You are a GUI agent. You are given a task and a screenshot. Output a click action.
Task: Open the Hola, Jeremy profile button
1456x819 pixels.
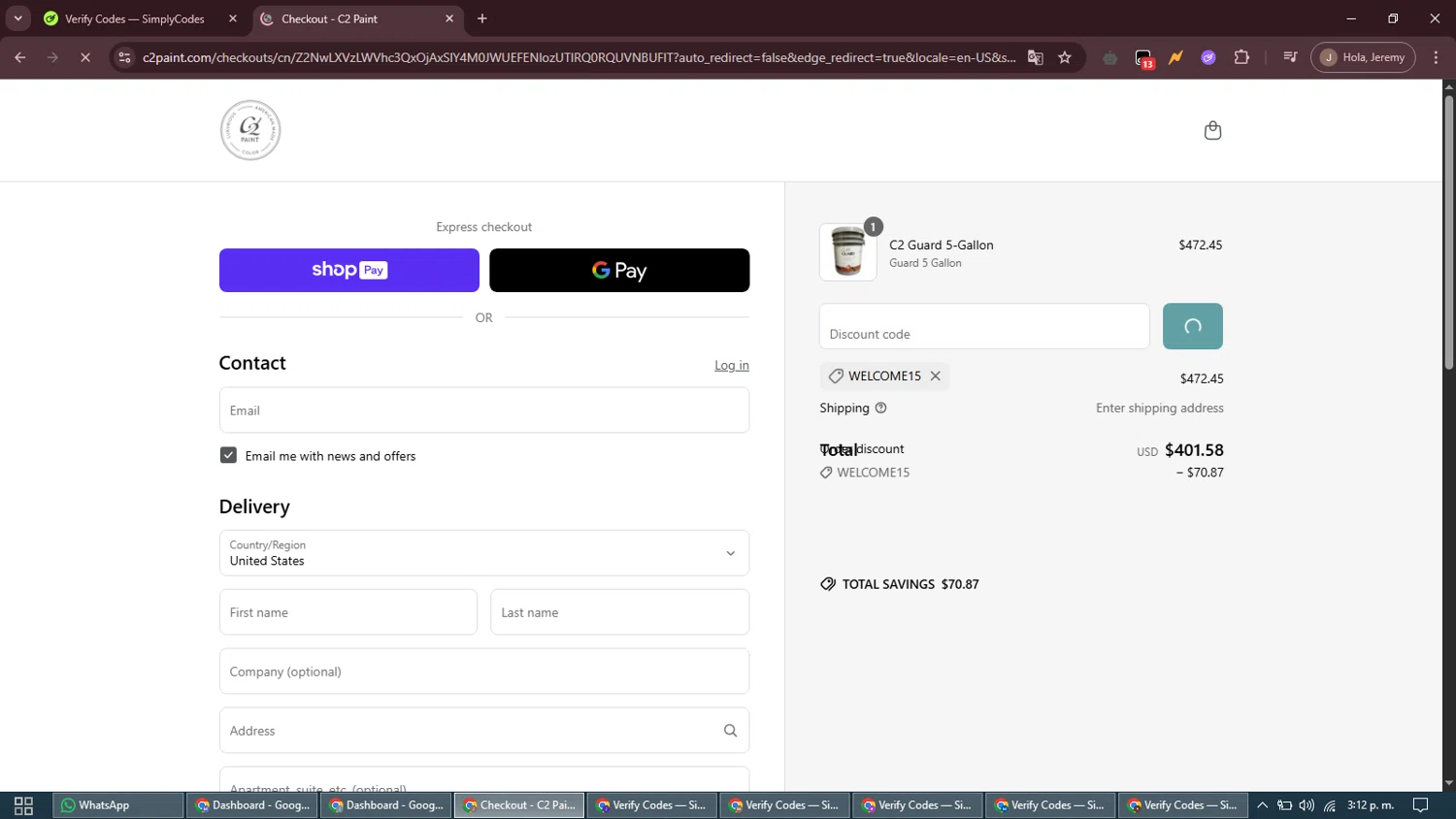click(x=1363, y=57)
